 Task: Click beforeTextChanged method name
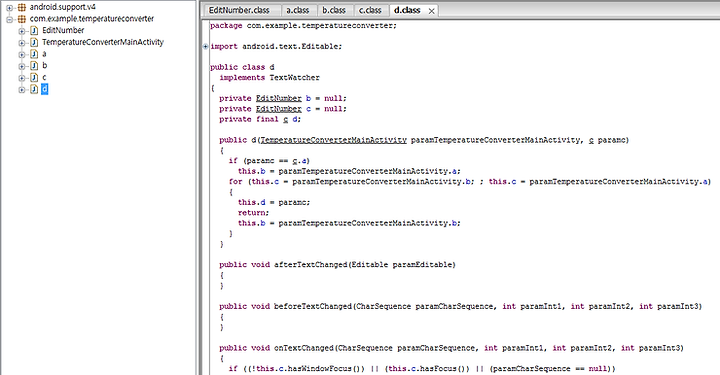[x=313, y=306]
